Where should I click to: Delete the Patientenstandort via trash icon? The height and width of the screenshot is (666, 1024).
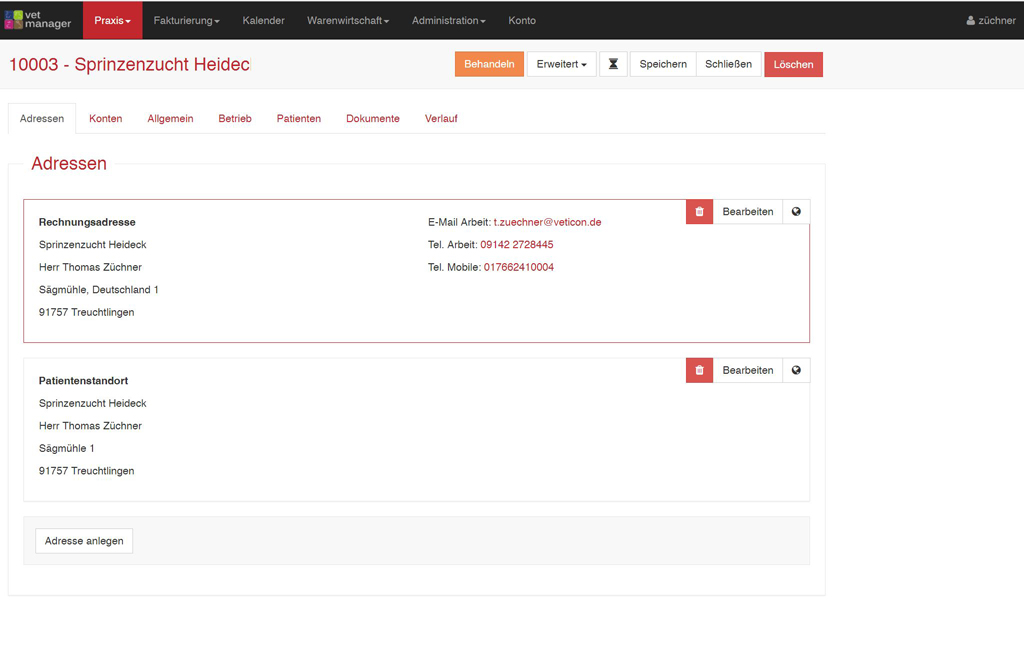click(699, 370)
